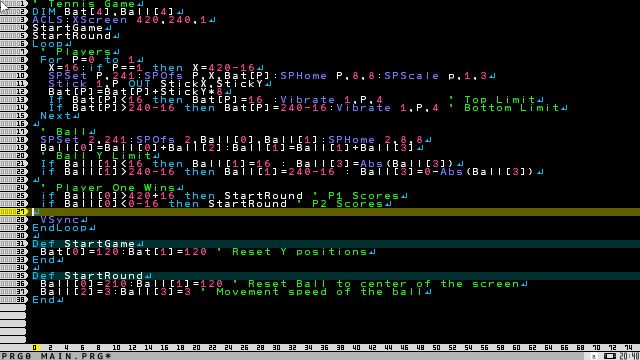
Task: Click the 20:48 clock in status bar
Action: [x=629, y=356]
